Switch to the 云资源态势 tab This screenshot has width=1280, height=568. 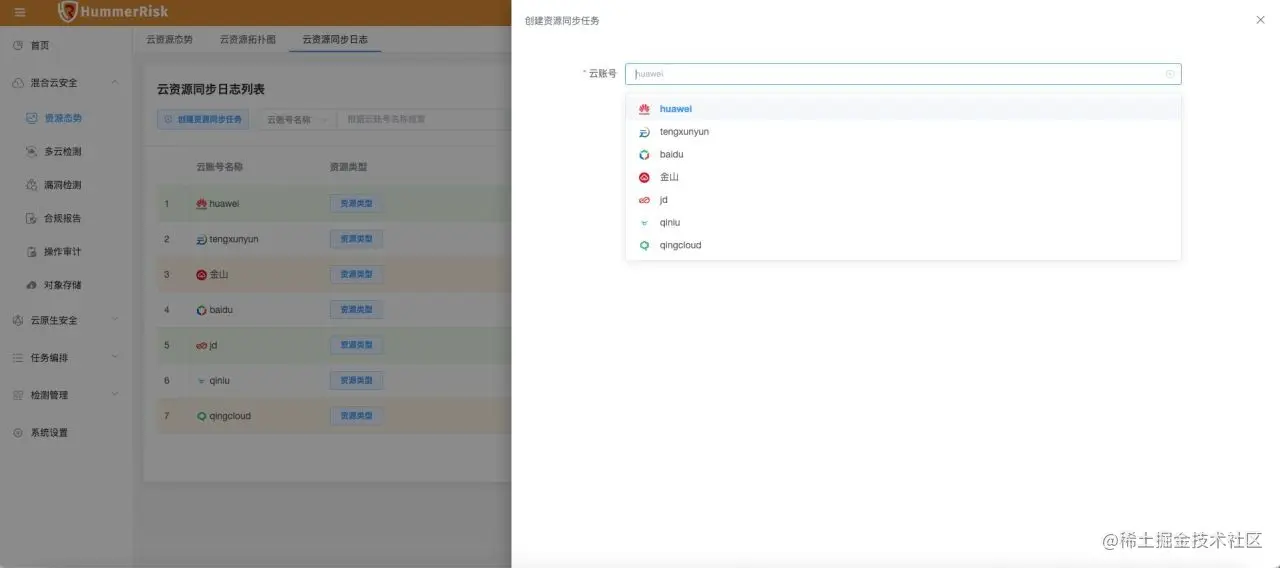click(169, 40)
